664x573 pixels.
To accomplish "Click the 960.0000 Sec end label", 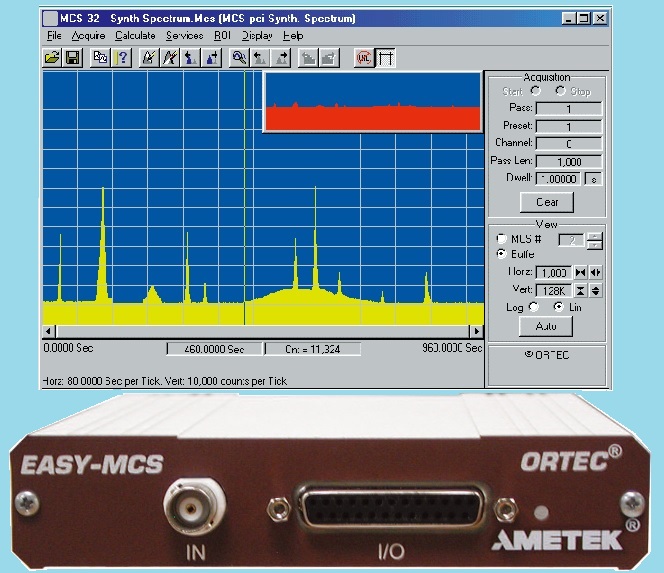I will (x=452, y=348).
